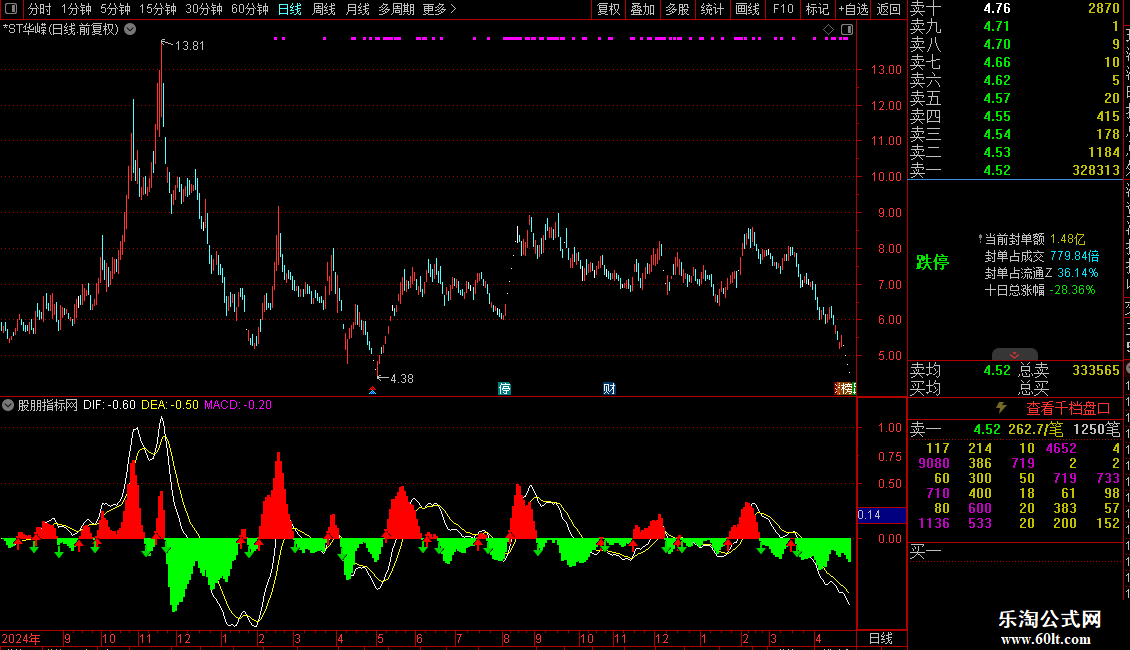This screenshot has width=1130, height=650.
Task: Click the 封单占成交 779.84倍 value
Action: point(1075,257)
